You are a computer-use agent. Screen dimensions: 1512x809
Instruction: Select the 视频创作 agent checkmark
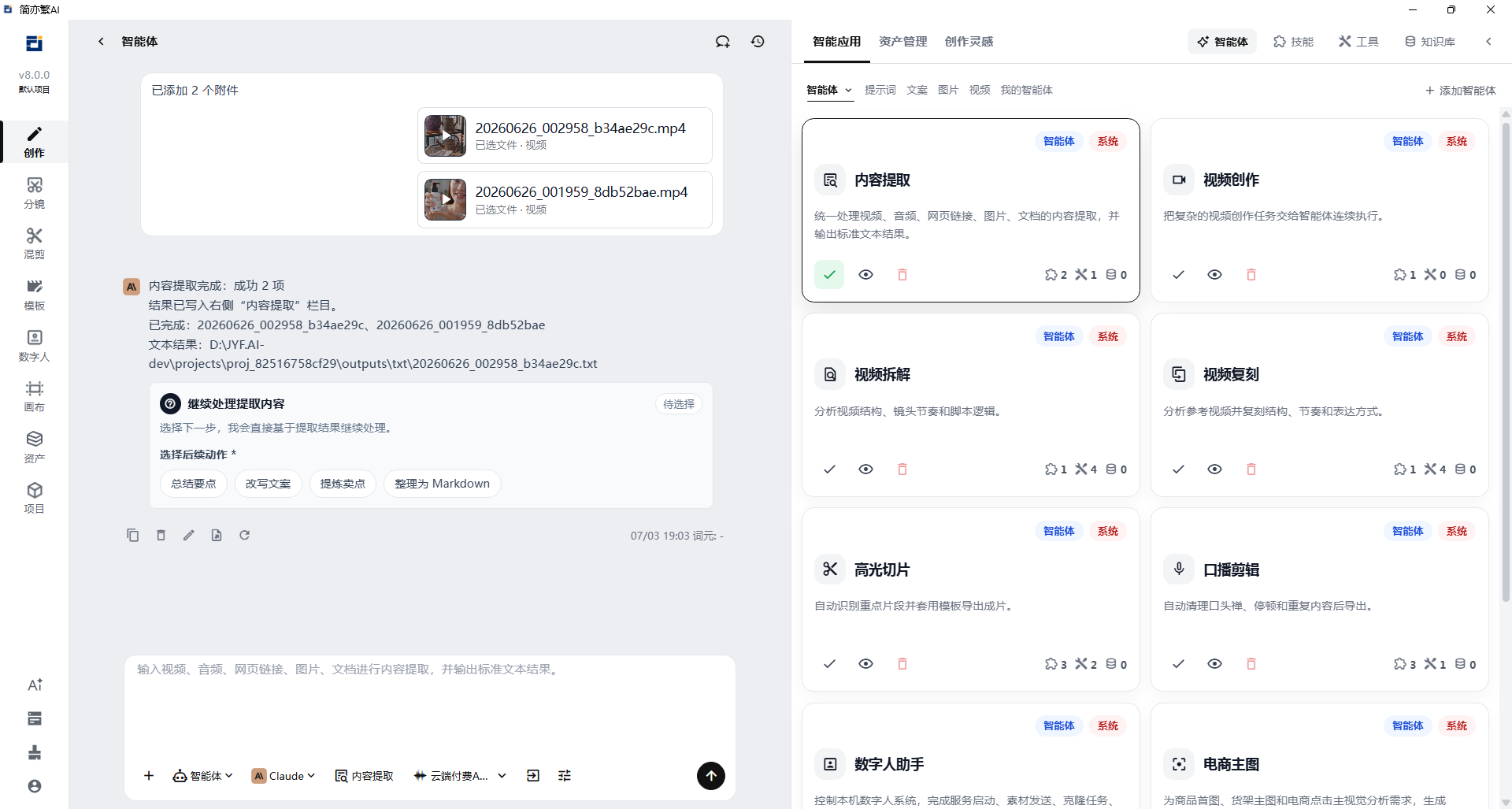pos(1178,275)
